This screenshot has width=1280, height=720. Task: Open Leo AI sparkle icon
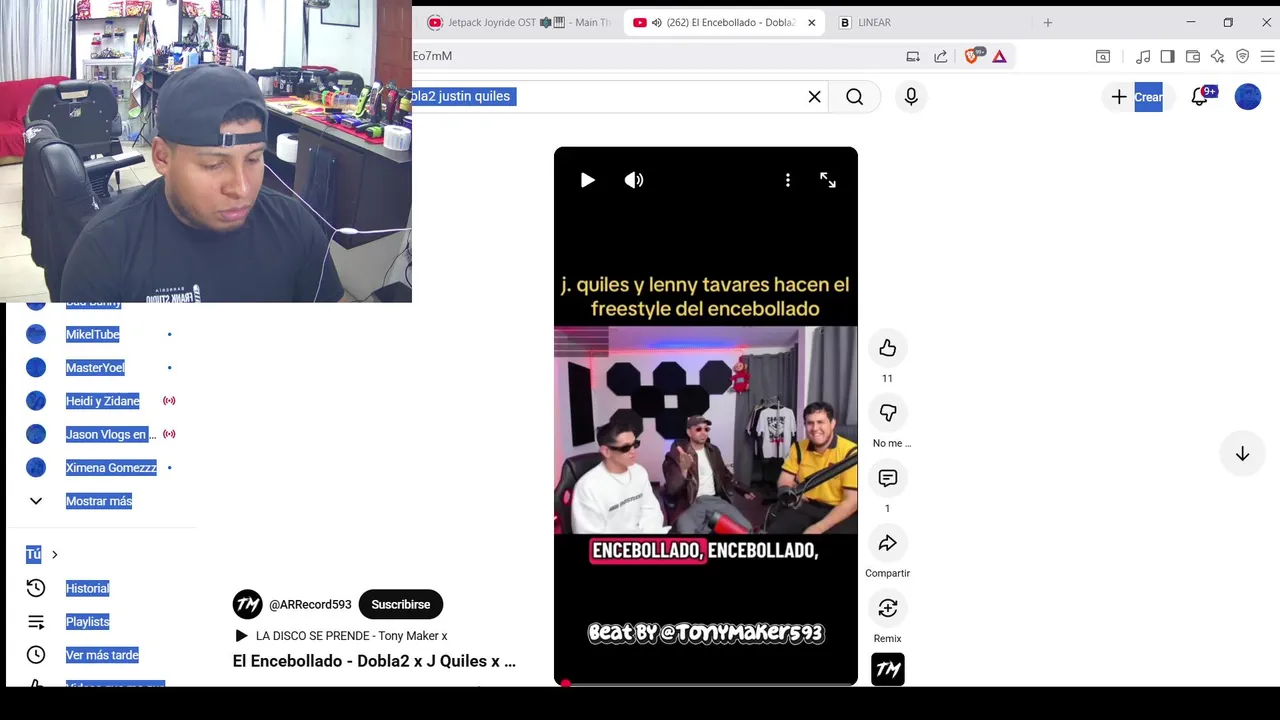click(x=1217, y=56)
